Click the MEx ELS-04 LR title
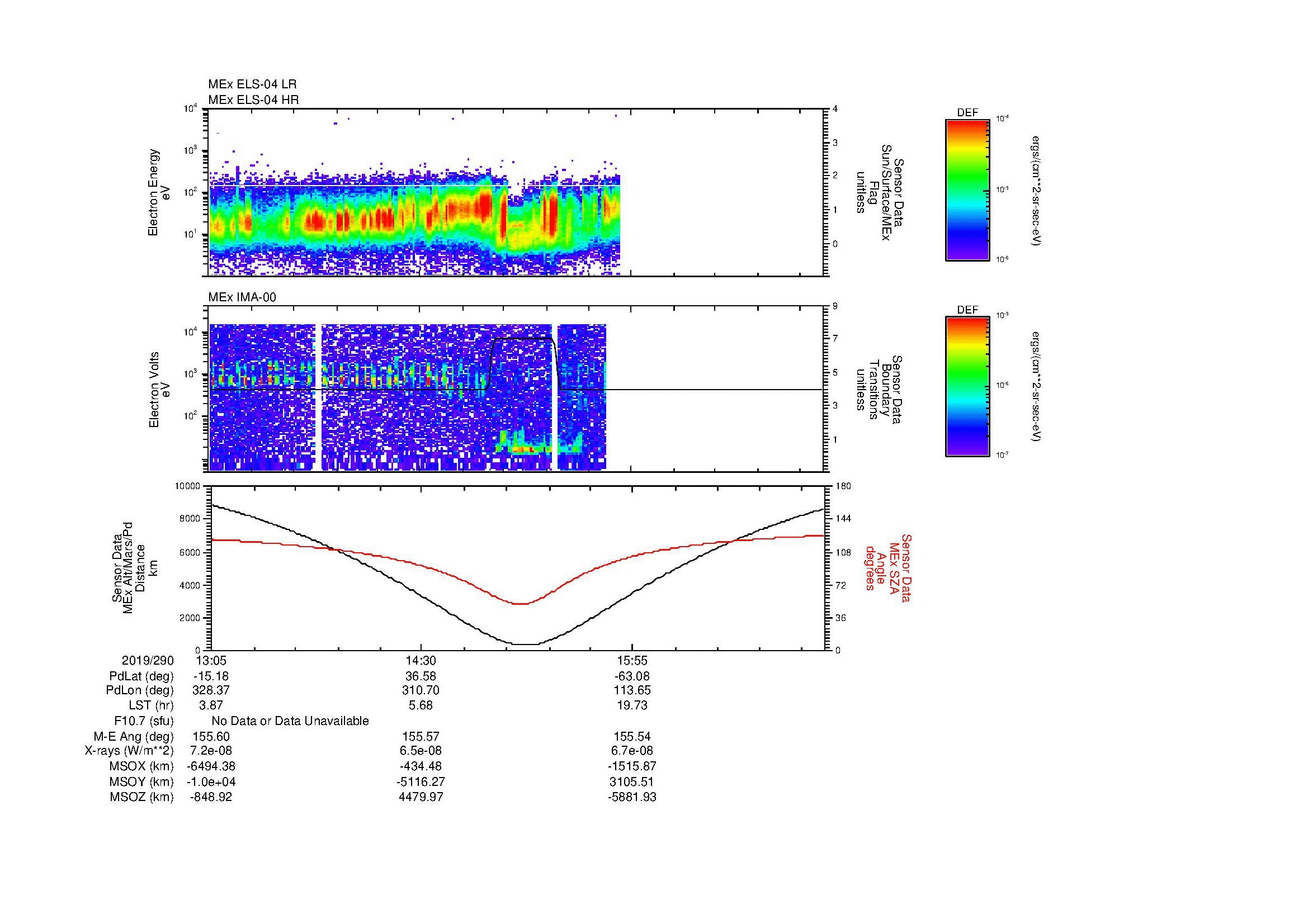The height and width of the screenshot is (924, 1308). point(252,84)
